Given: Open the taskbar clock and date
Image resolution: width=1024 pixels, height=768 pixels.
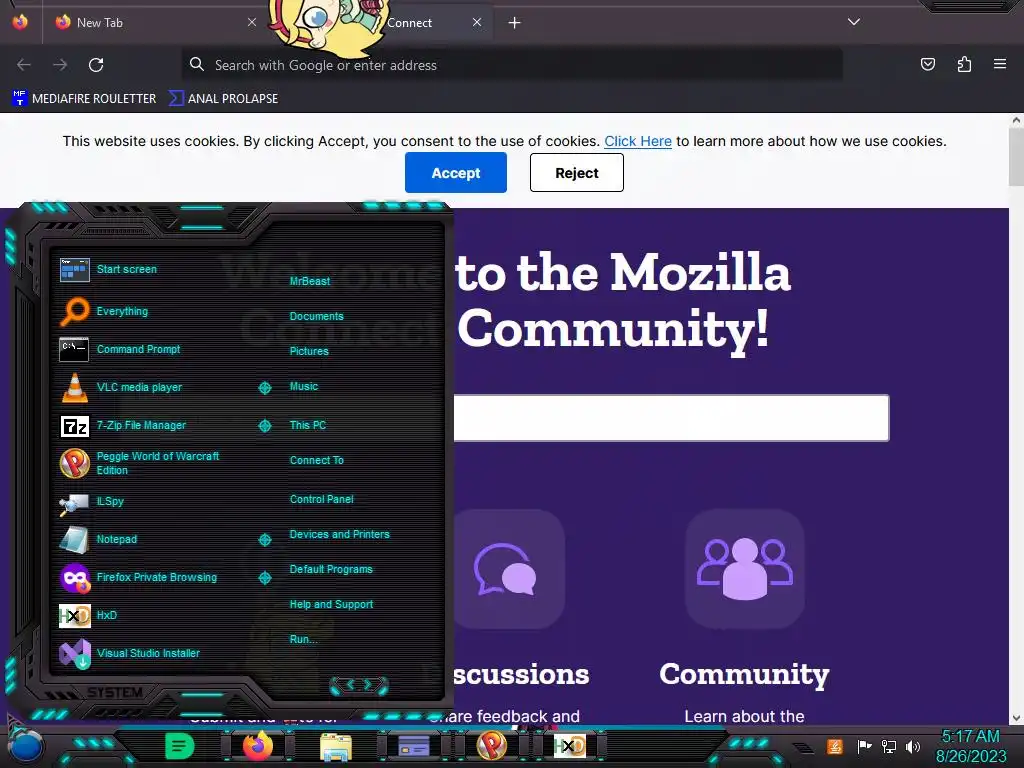Looking at the screenshot, I should [971, 746].
